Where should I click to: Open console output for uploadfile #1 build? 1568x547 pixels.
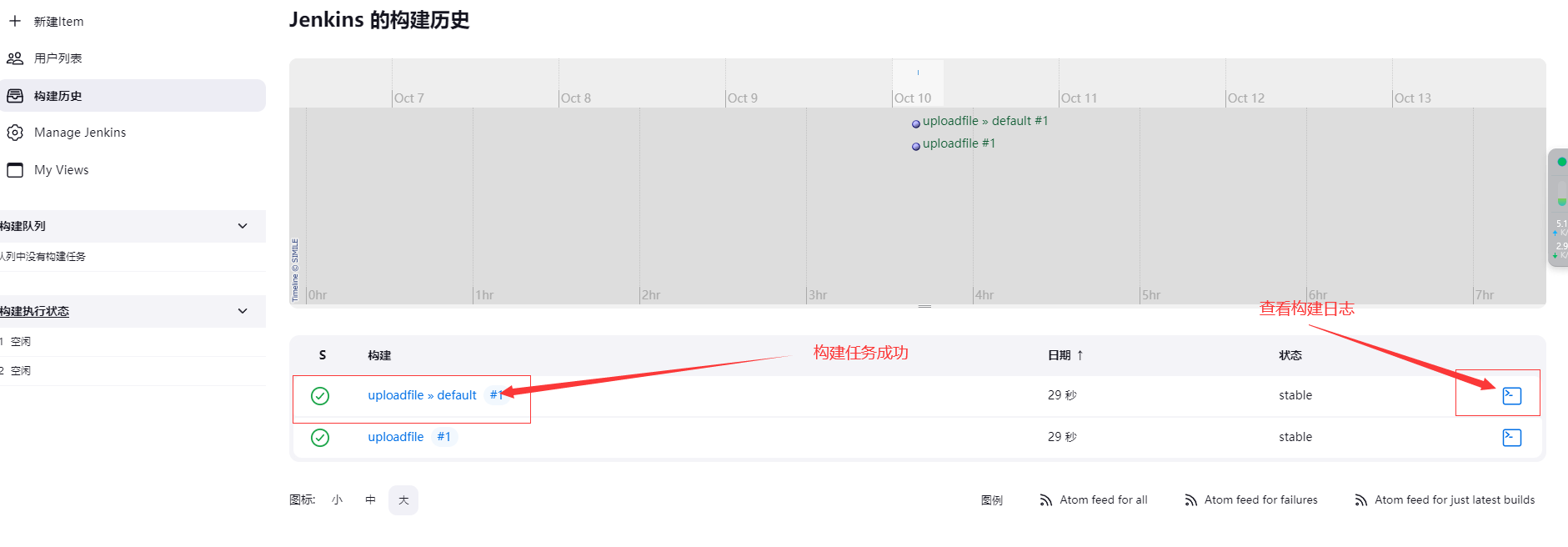(1511, 437)
